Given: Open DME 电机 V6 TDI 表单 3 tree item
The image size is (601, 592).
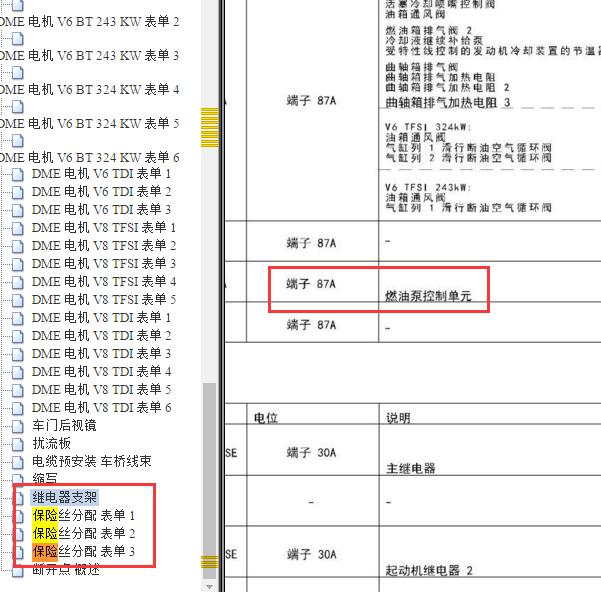Looking at the screenshot, I should pos(101,210).
